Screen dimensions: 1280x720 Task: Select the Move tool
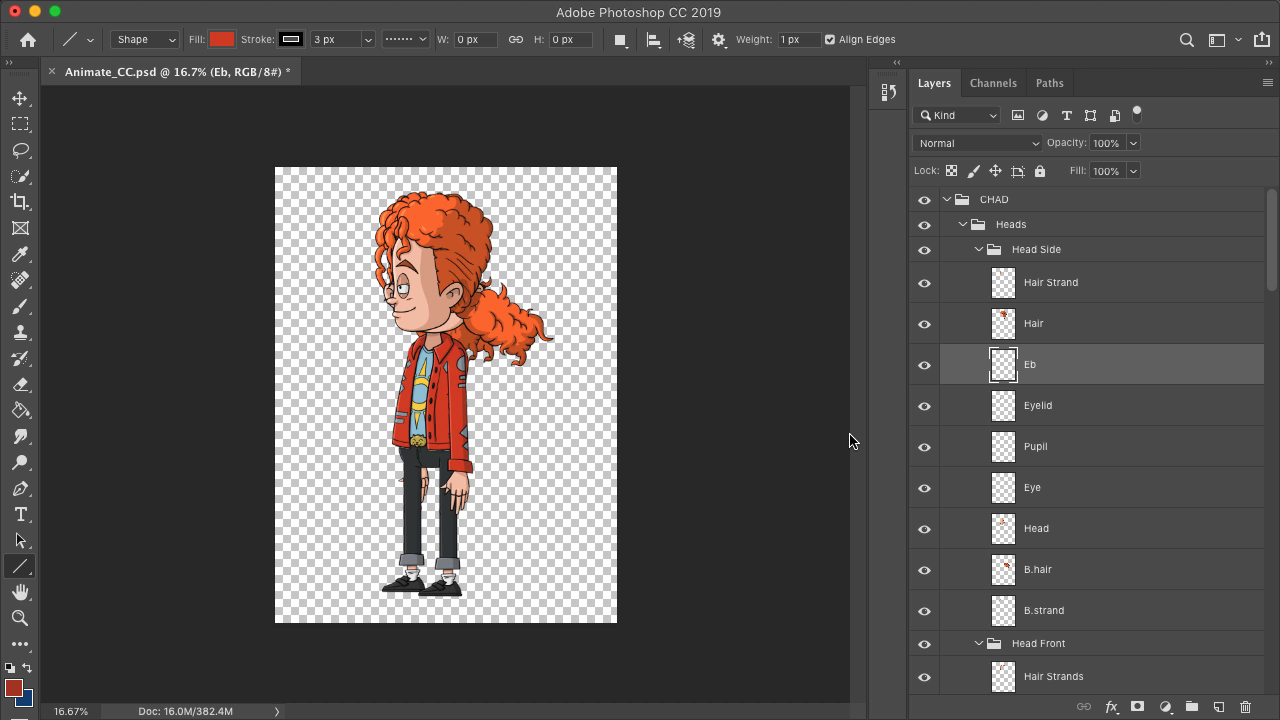tap(20, 98)
